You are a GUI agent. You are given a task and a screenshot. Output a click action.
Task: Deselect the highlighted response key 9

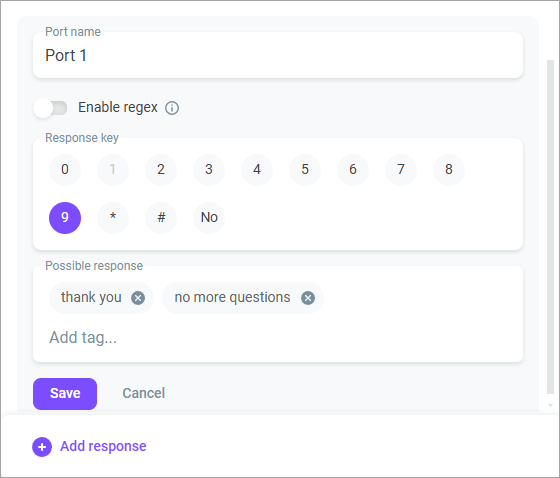coord(65,218)
